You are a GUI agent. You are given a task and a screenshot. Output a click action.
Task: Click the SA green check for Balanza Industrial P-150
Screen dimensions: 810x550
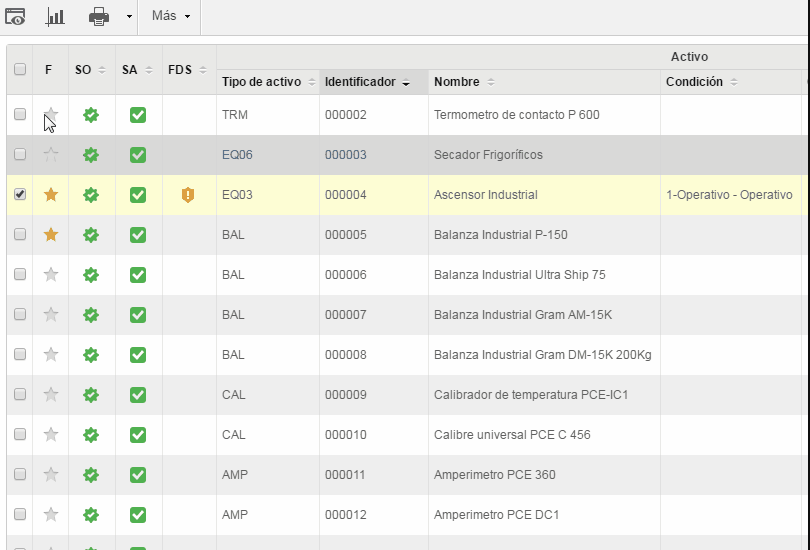click(x=138, y=234)
